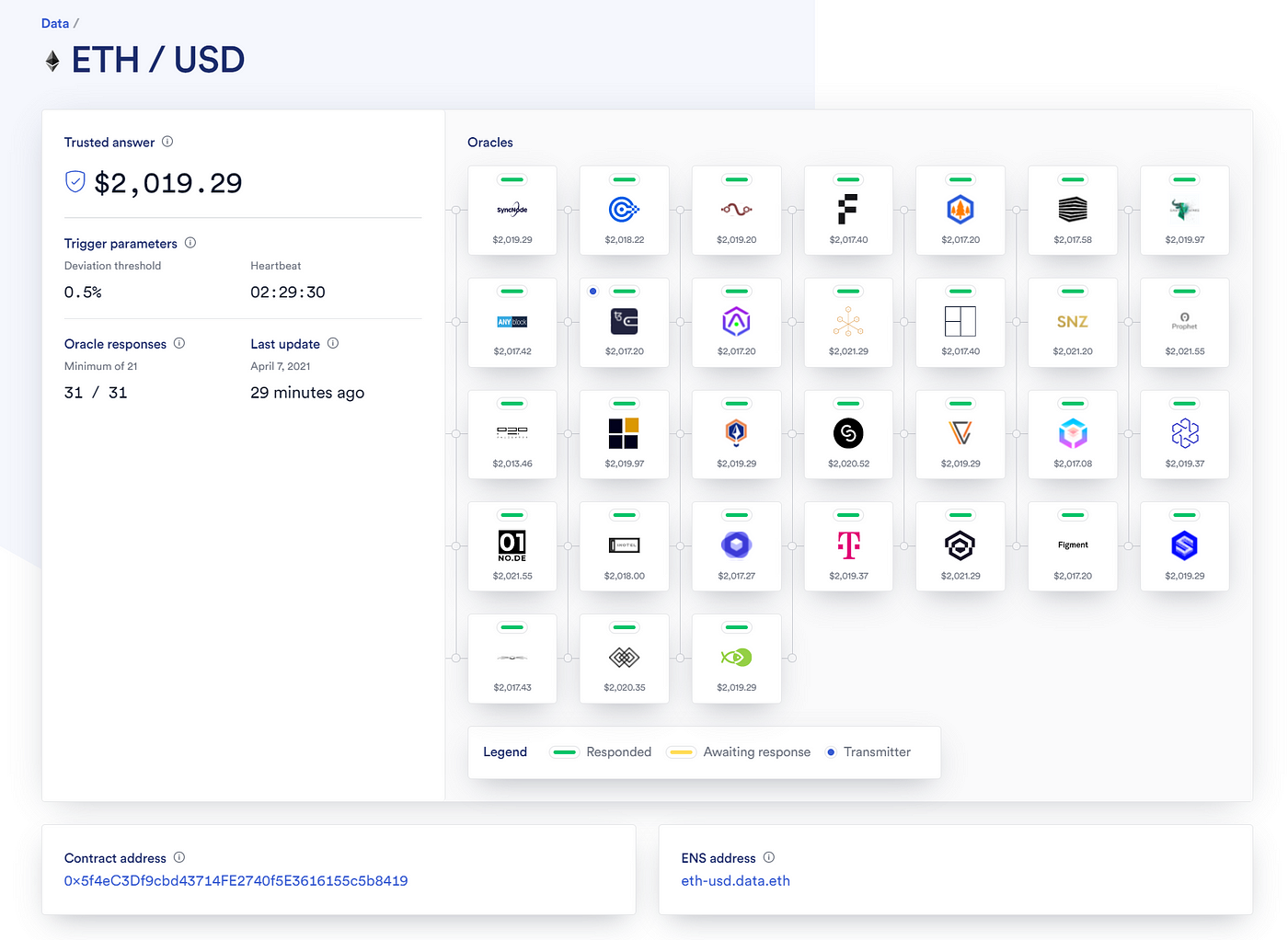Click the $2,013.46 oracle price
This screenshot has height=940, width=1288.
512,464
